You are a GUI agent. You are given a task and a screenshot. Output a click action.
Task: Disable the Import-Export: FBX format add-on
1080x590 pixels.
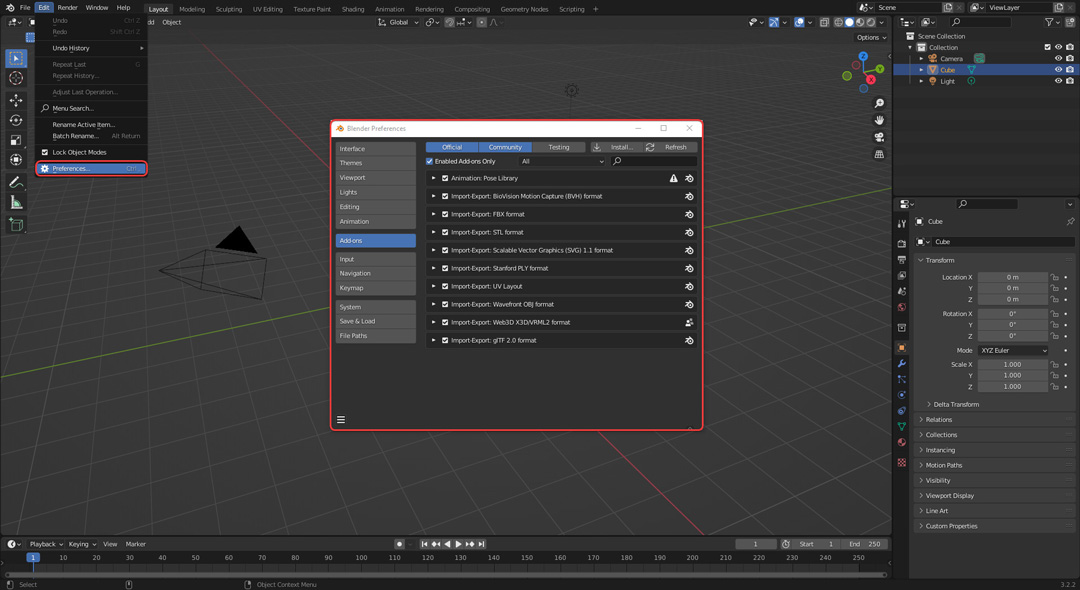445,214
